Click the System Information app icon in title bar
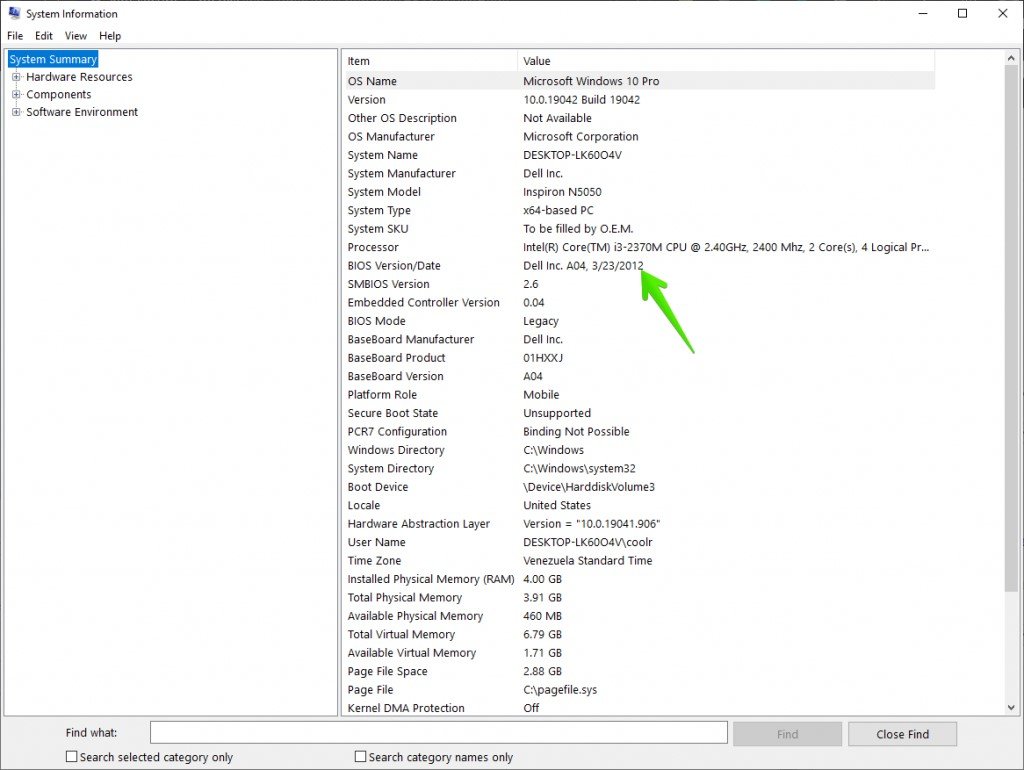The width and height of the screenshot is (1024, 770). click(x=14, y=13)
